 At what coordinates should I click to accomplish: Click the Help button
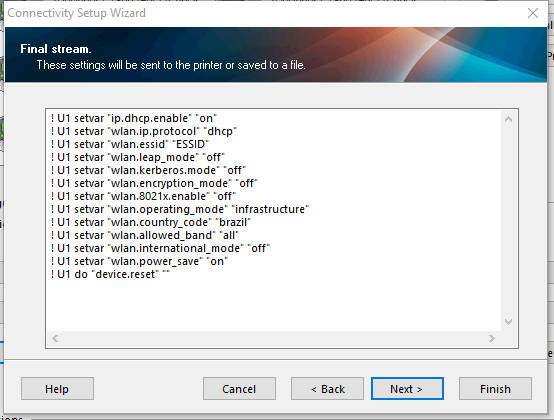tap(57, 389)
